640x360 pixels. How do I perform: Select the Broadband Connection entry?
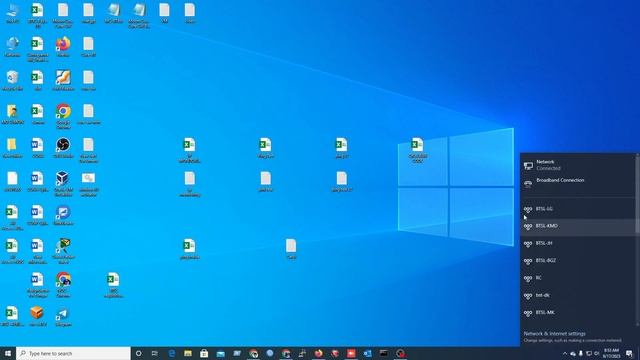click(577, 183)
